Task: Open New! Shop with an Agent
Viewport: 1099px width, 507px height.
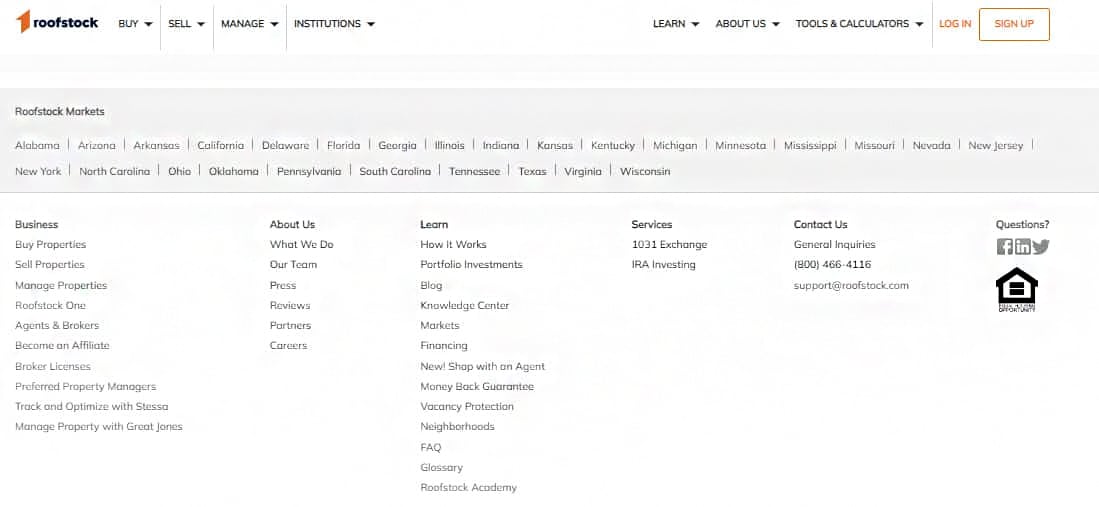Action: pyautogui.click(x=482, y=366)
